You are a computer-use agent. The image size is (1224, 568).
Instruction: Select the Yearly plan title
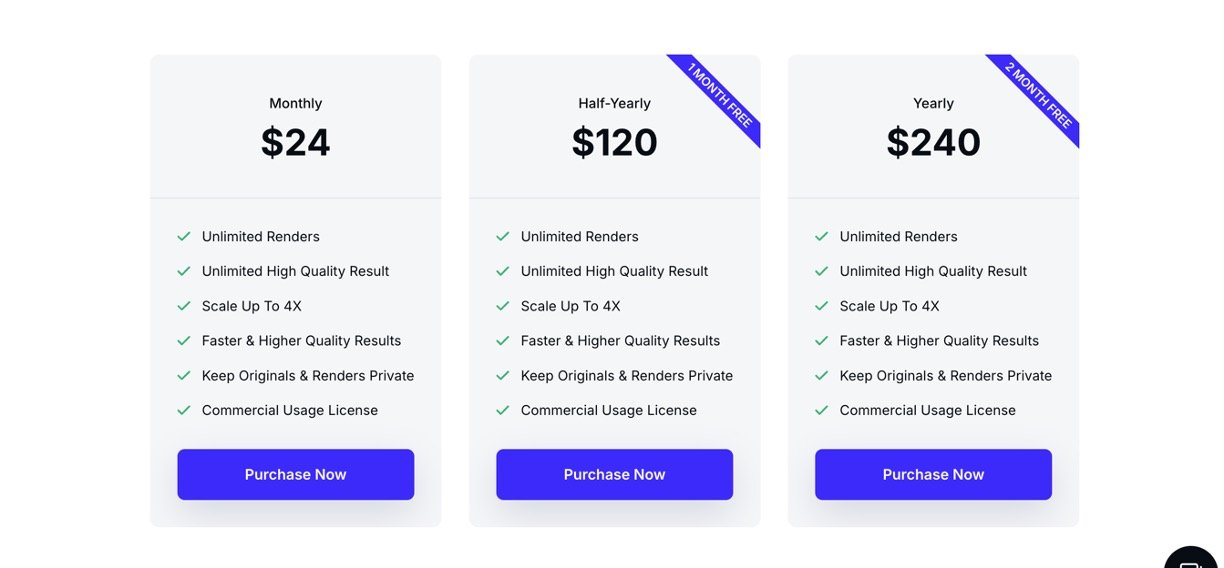[x=933, y=103]
